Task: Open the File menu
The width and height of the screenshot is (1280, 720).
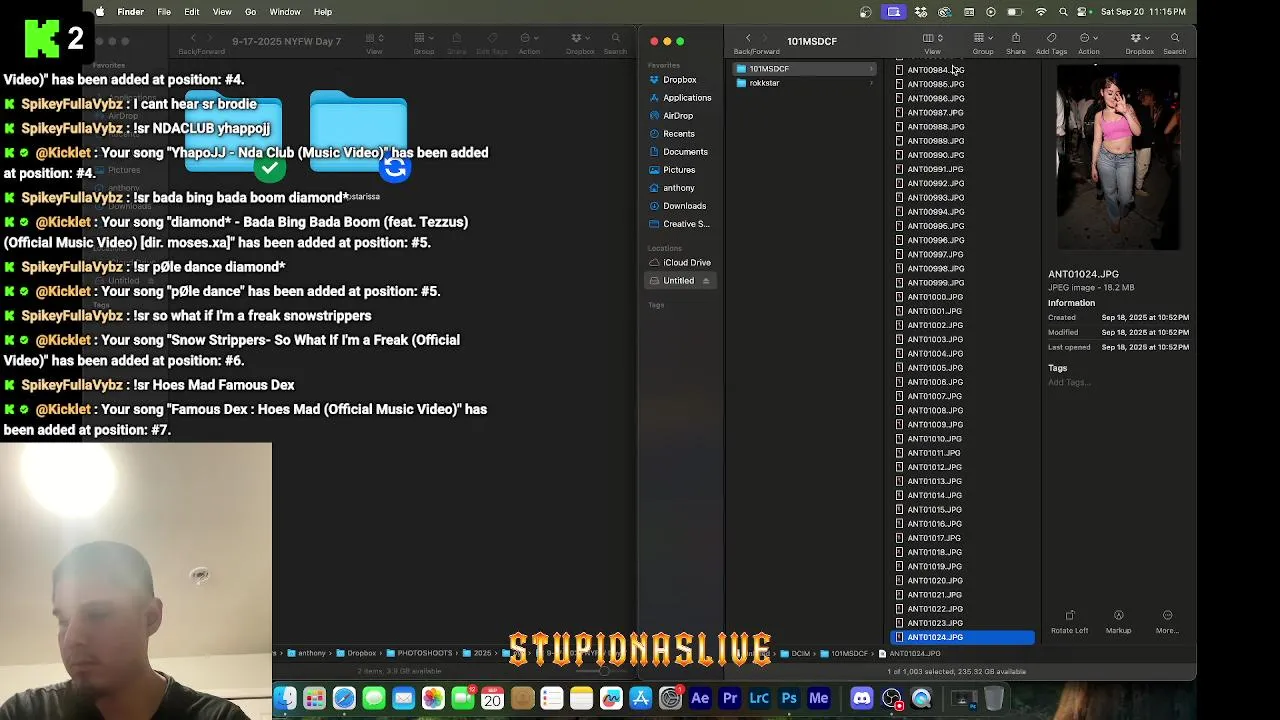Action: (x=164, y=12)
